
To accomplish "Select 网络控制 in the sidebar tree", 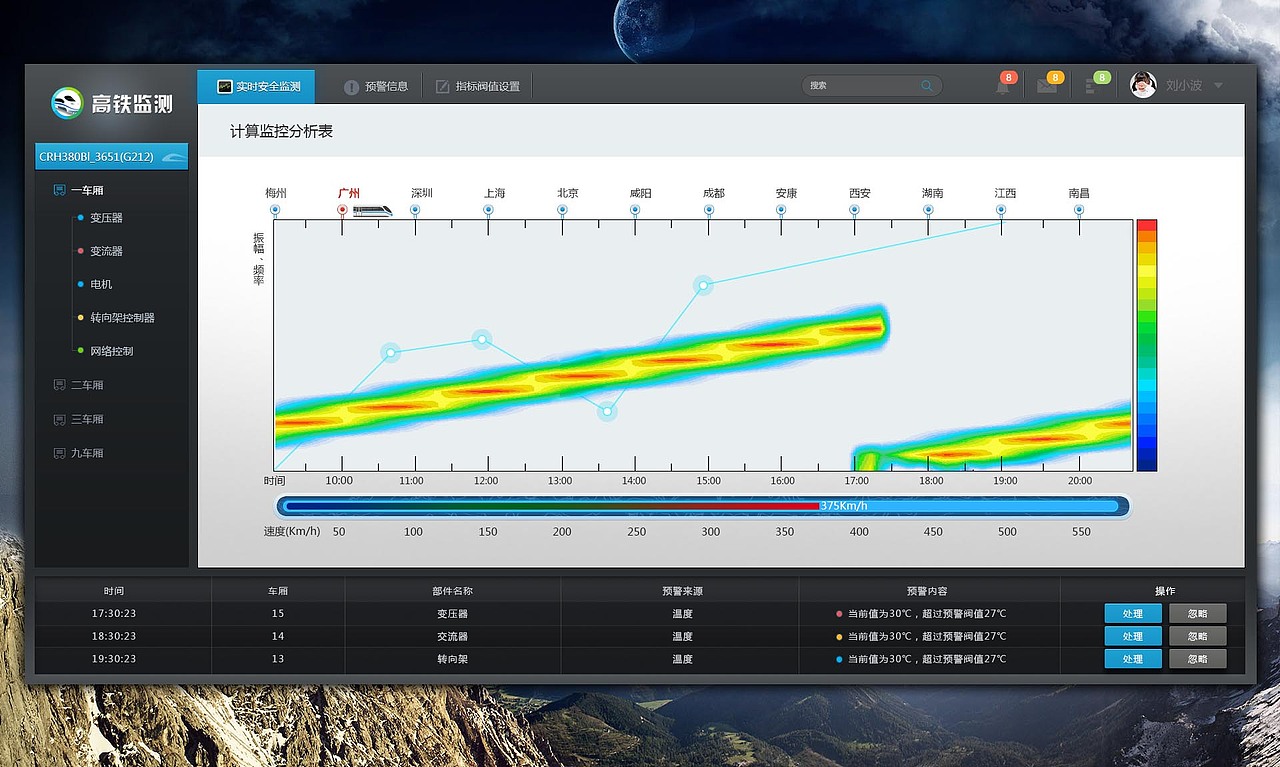I will [x=111, y=351].
